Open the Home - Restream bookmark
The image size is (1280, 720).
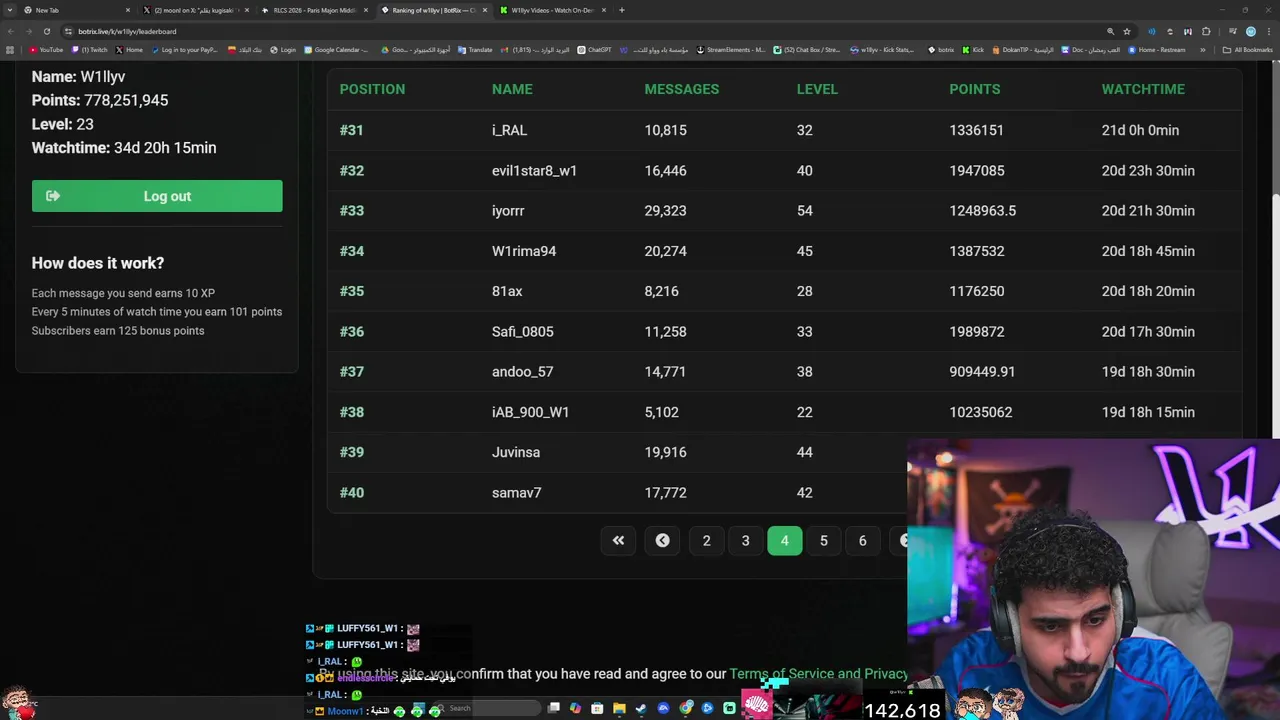[1156, 50]
